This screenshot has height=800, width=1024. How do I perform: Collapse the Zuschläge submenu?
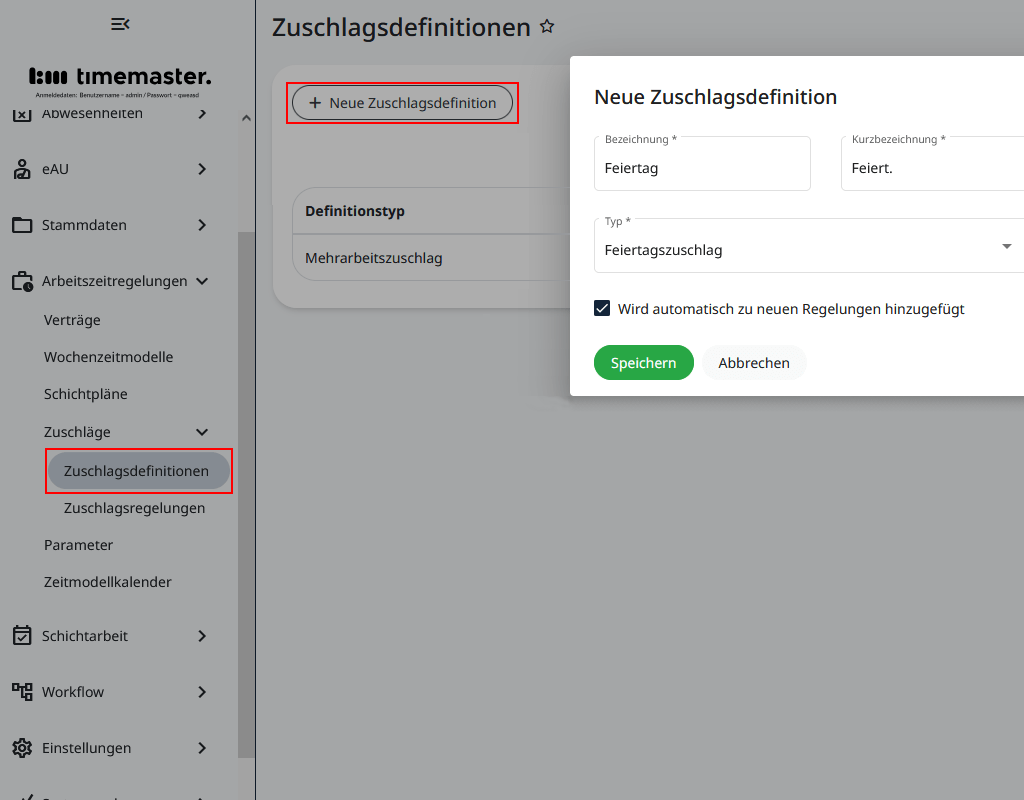point(202,431)
